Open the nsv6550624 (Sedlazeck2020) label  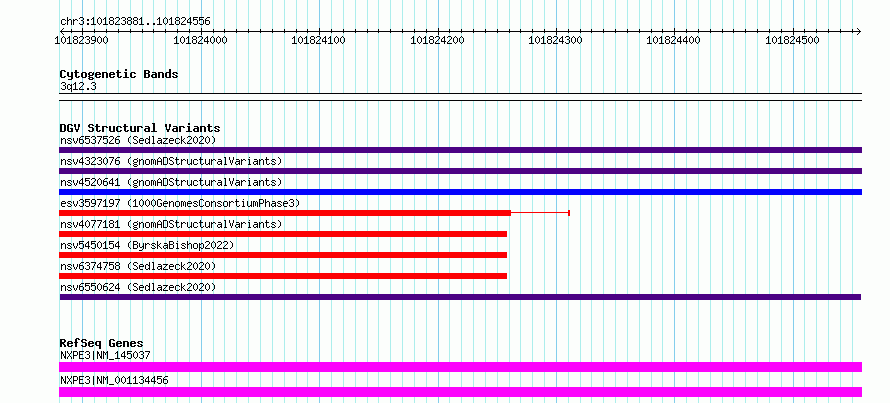coord(138,287)
